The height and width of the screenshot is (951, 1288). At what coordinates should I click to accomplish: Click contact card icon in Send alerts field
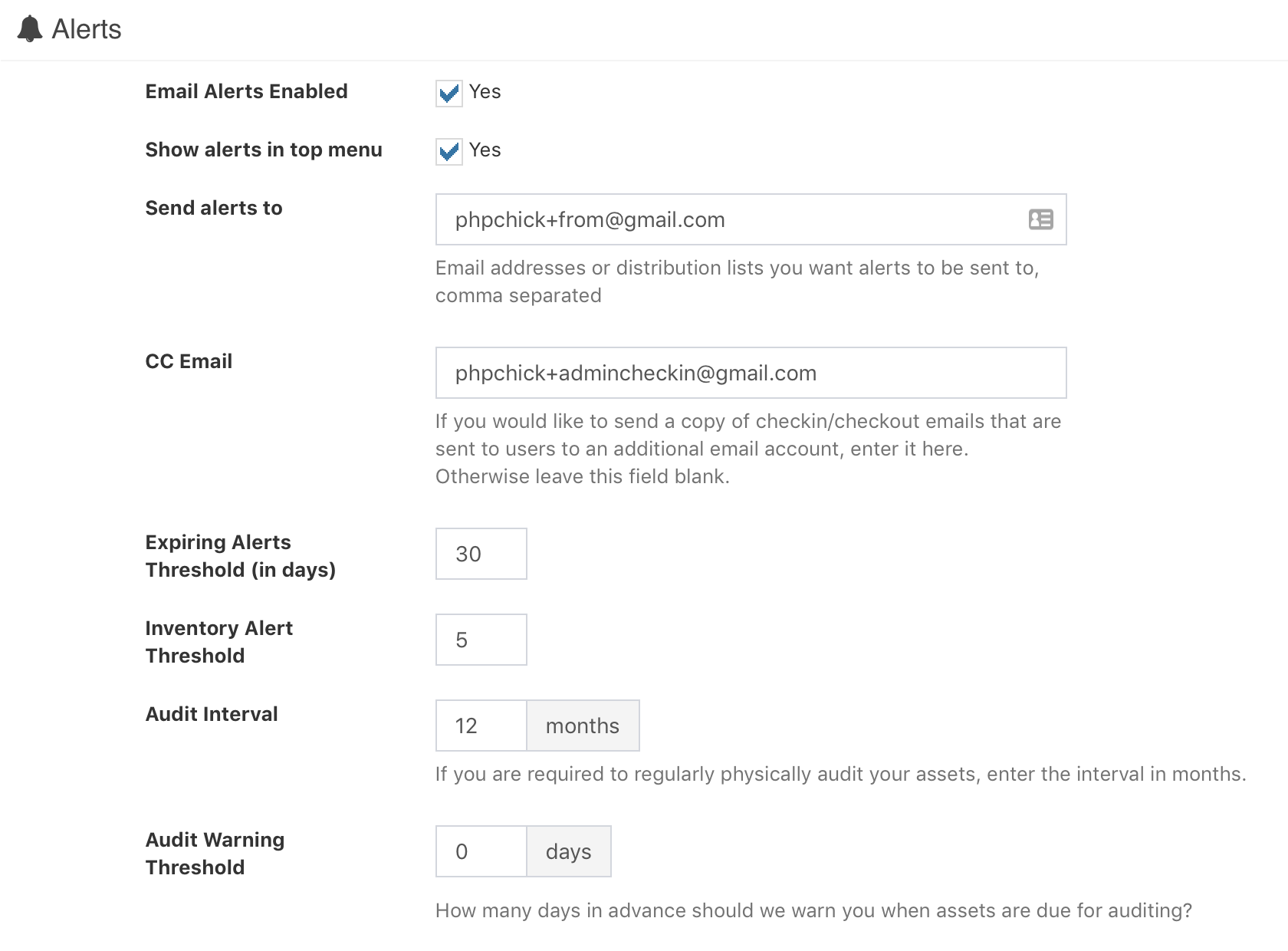click(1040, 219)
